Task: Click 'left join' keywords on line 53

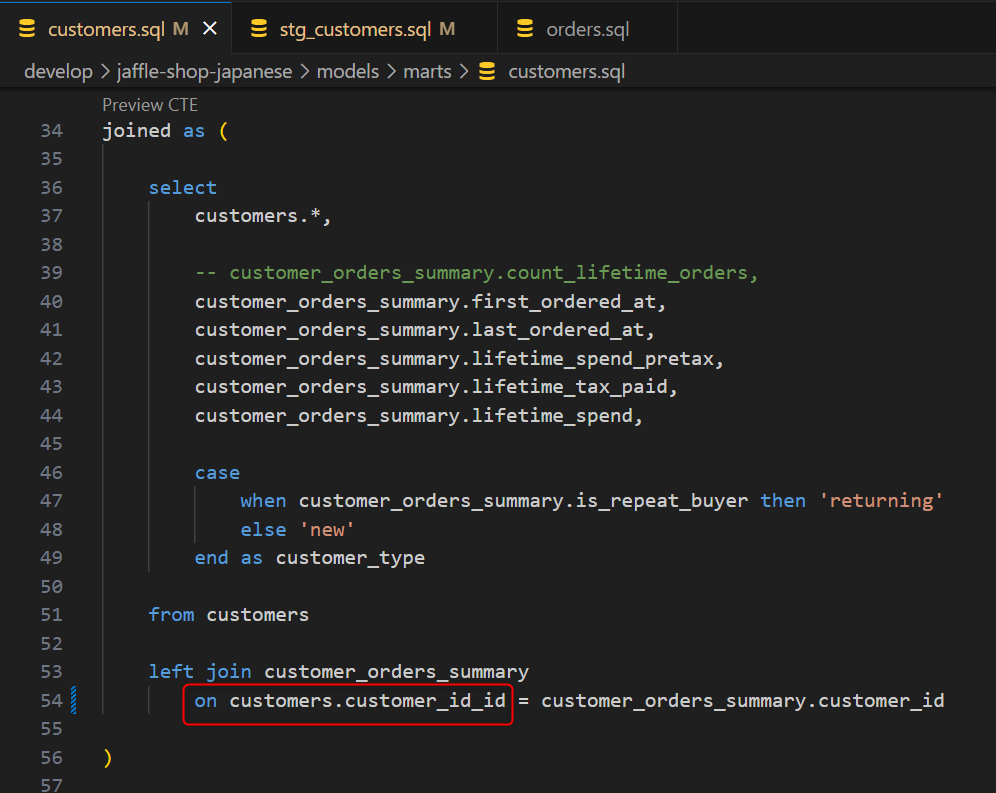Action: pos(199,672)
